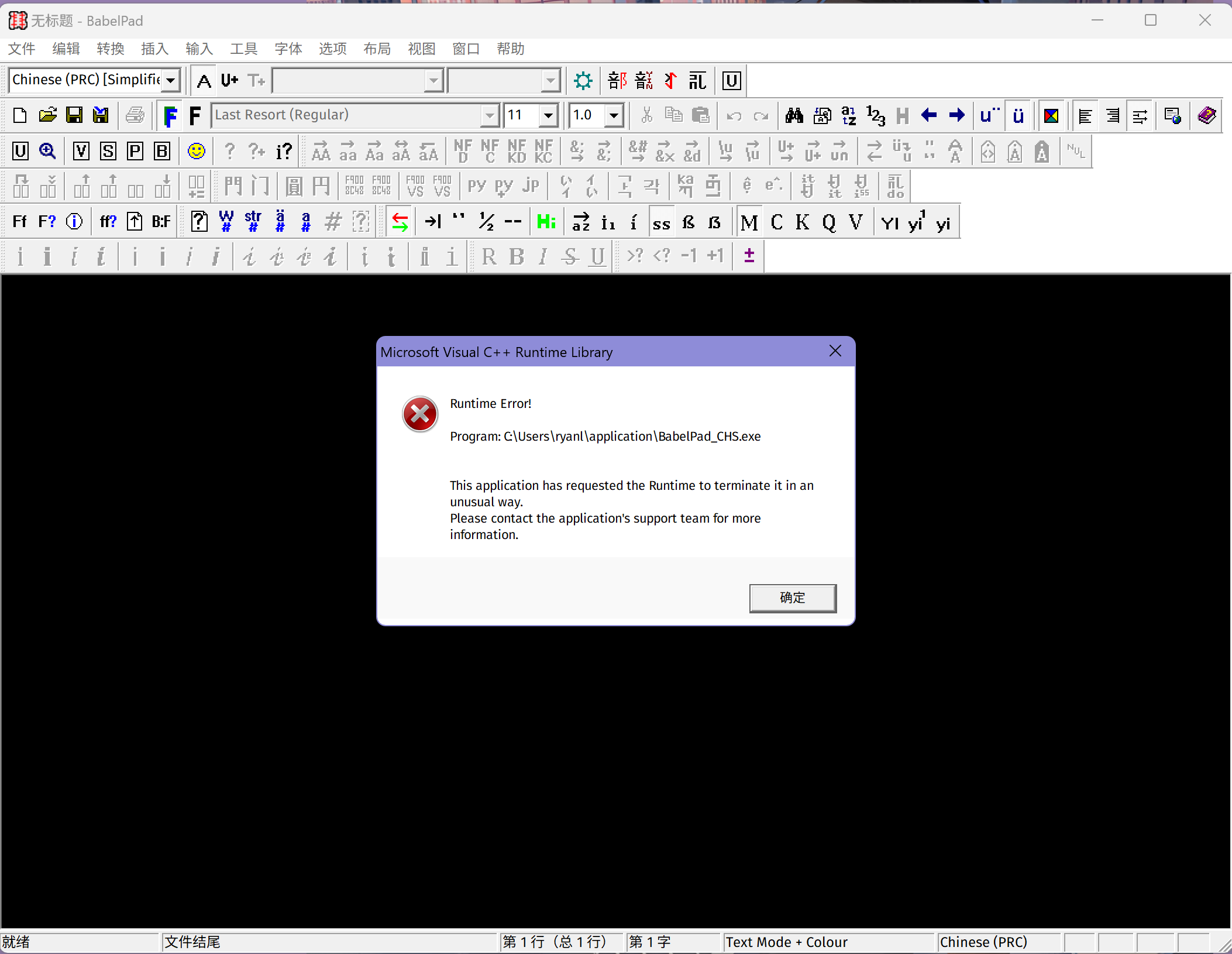
Task: Close the Runtime Library dialog with X
Action: click(x=835, y=351)
